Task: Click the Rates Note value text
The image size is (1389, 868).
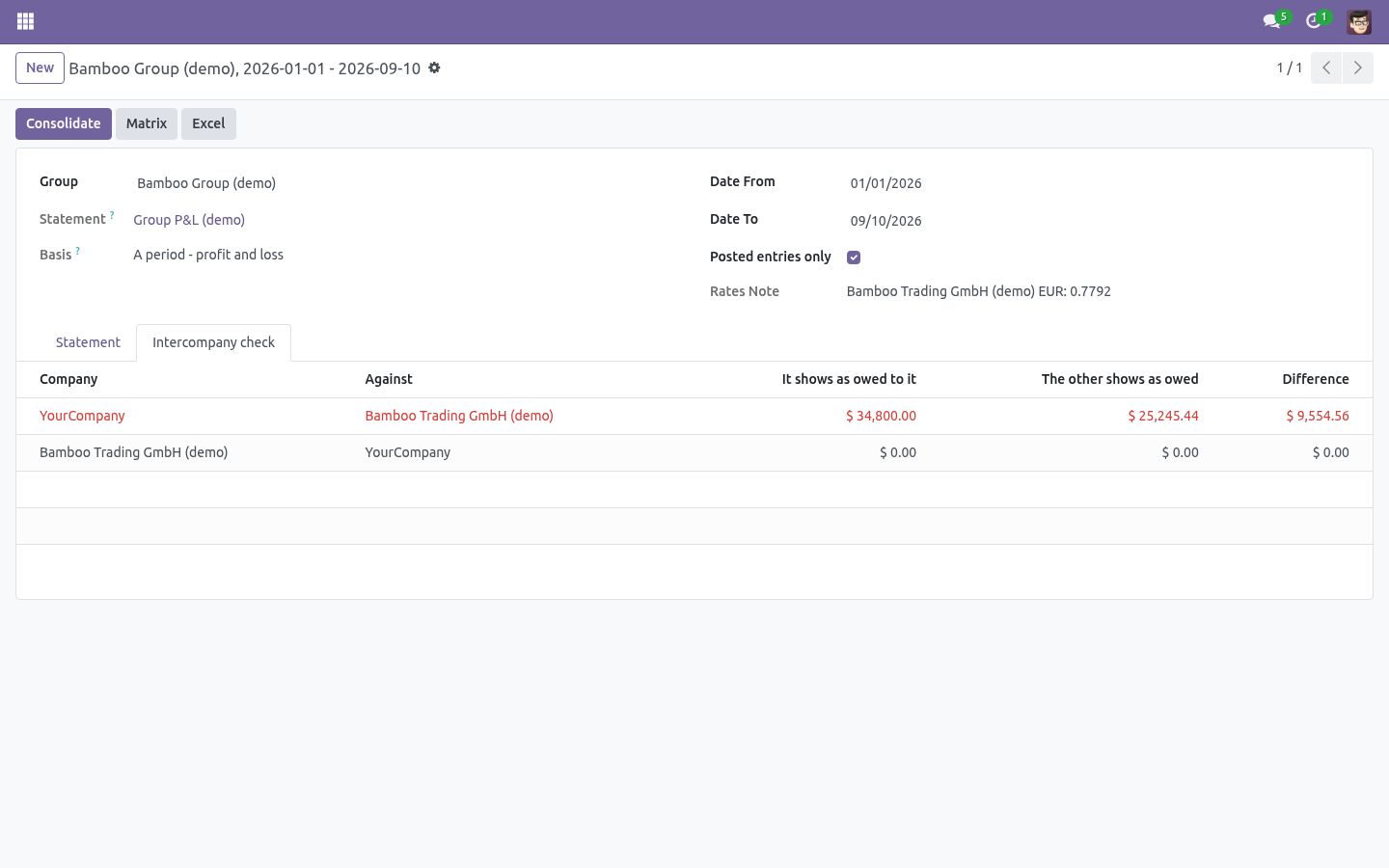Action: pos(979,291)
